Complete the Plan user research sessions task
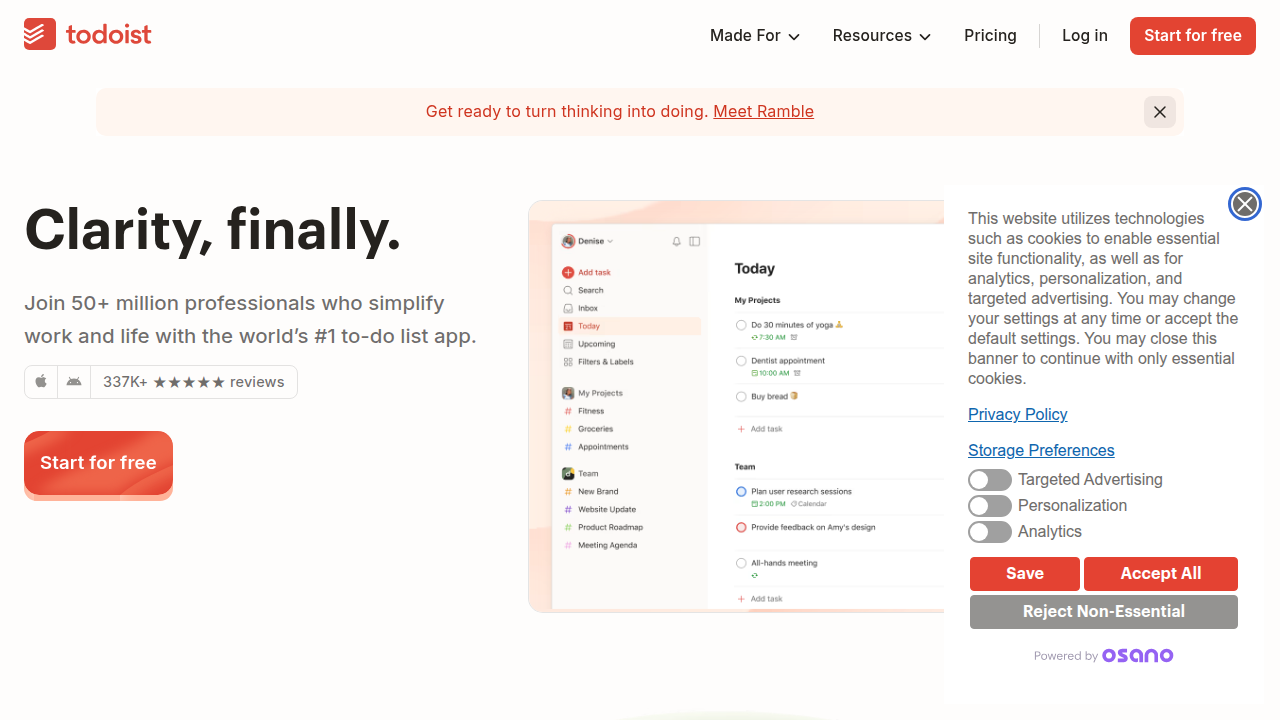 click(x=741, y=492)
